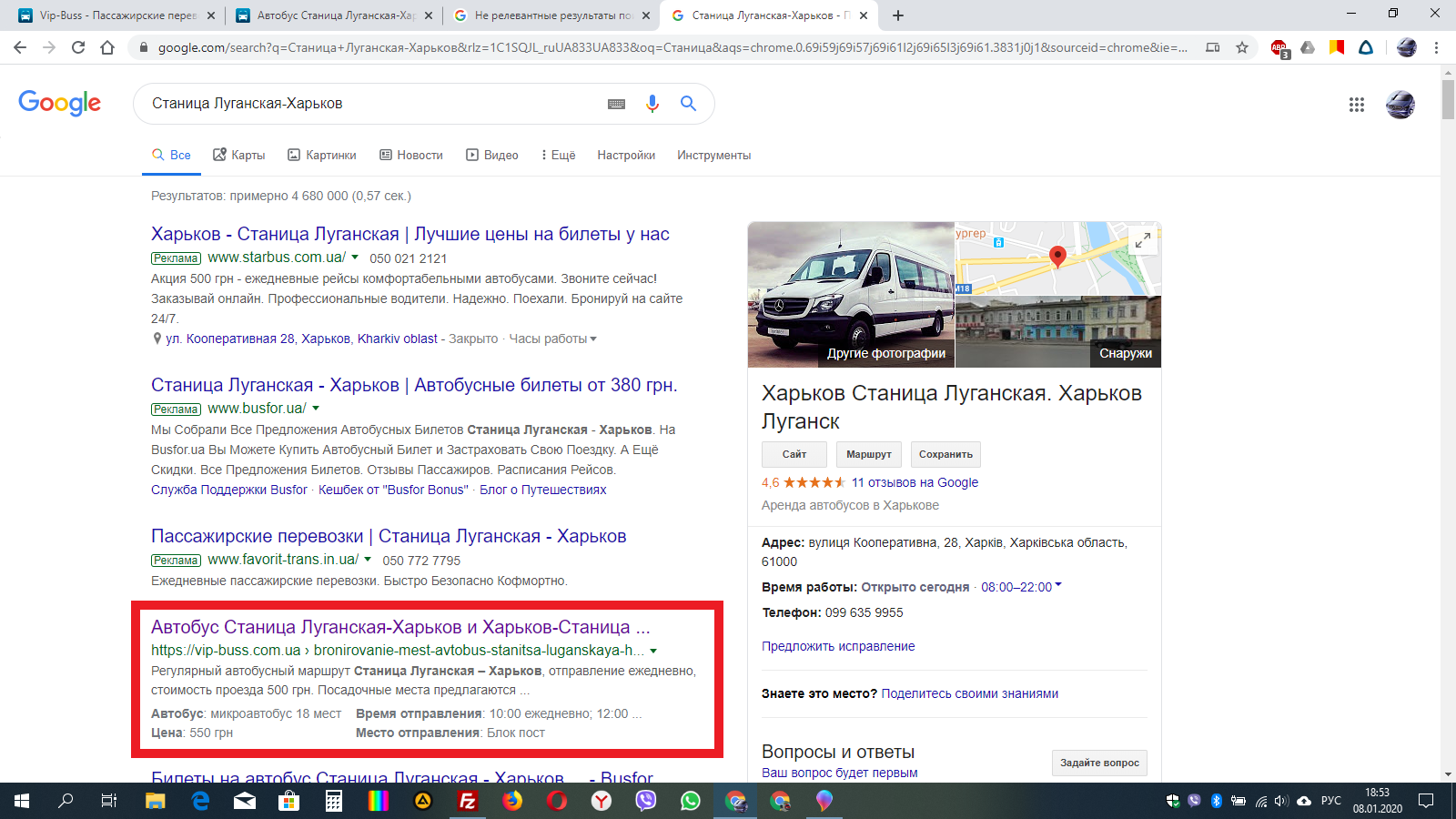This screenshot has width=1456, height=819.
Task: Click the browser address bar URL
Action: pos(672,47)
